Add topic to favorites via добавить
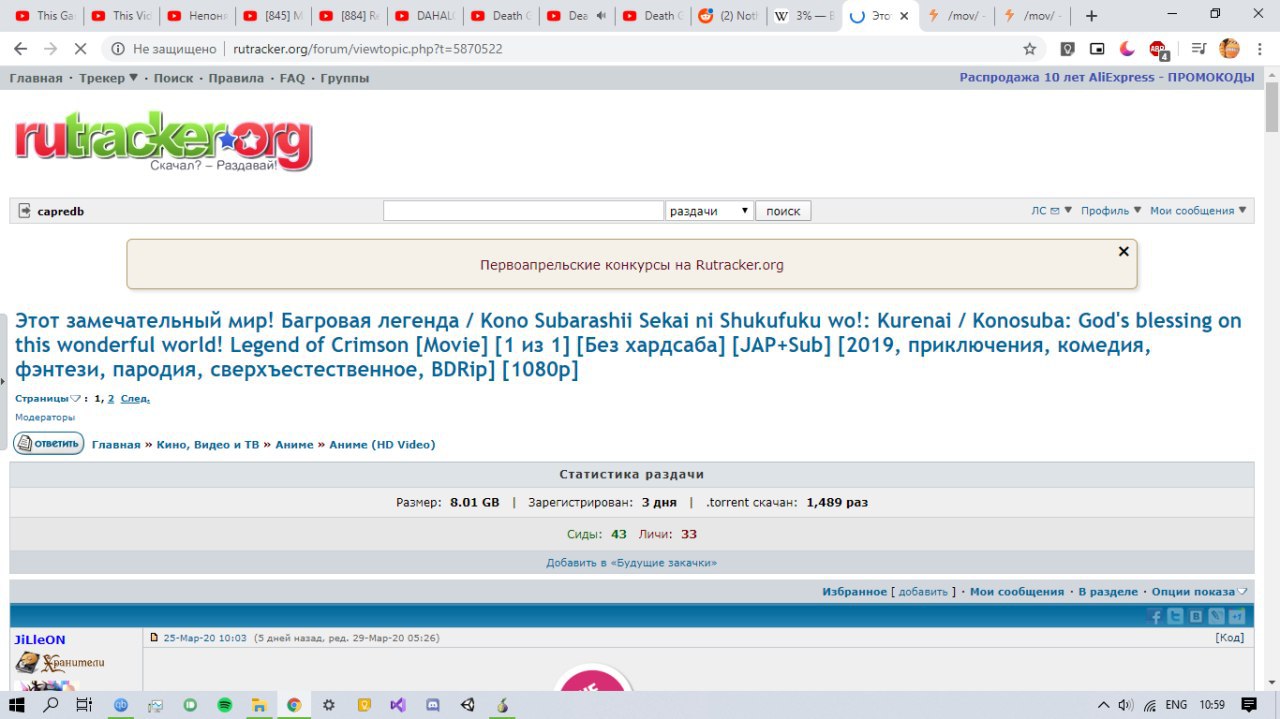This screenshot has height=719, width=1280. click(x=923, y=592)
